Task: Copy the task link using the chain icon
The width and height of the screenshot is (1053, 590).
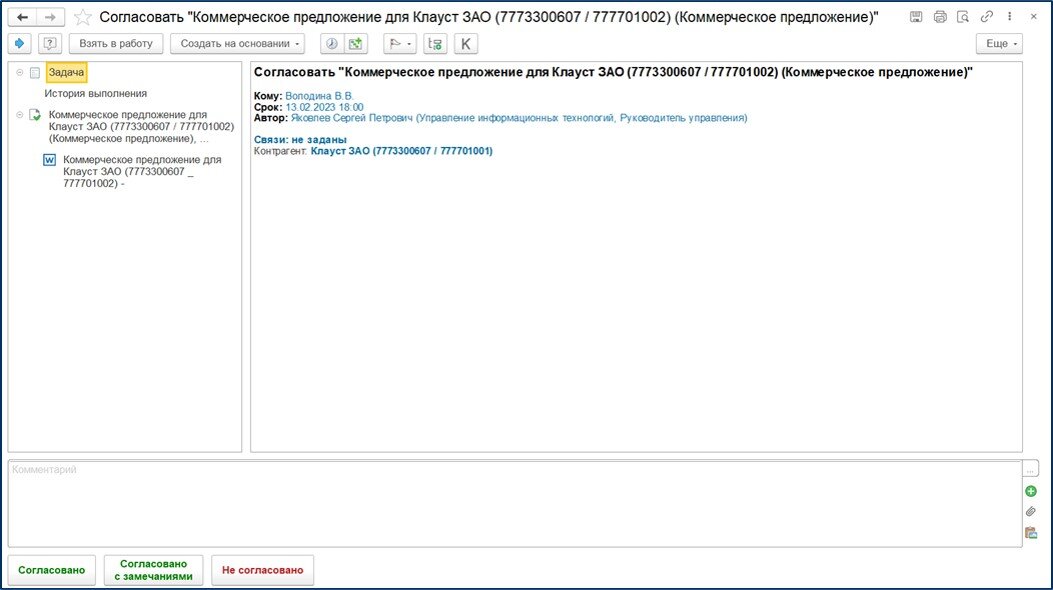Action: pos(985,16)
